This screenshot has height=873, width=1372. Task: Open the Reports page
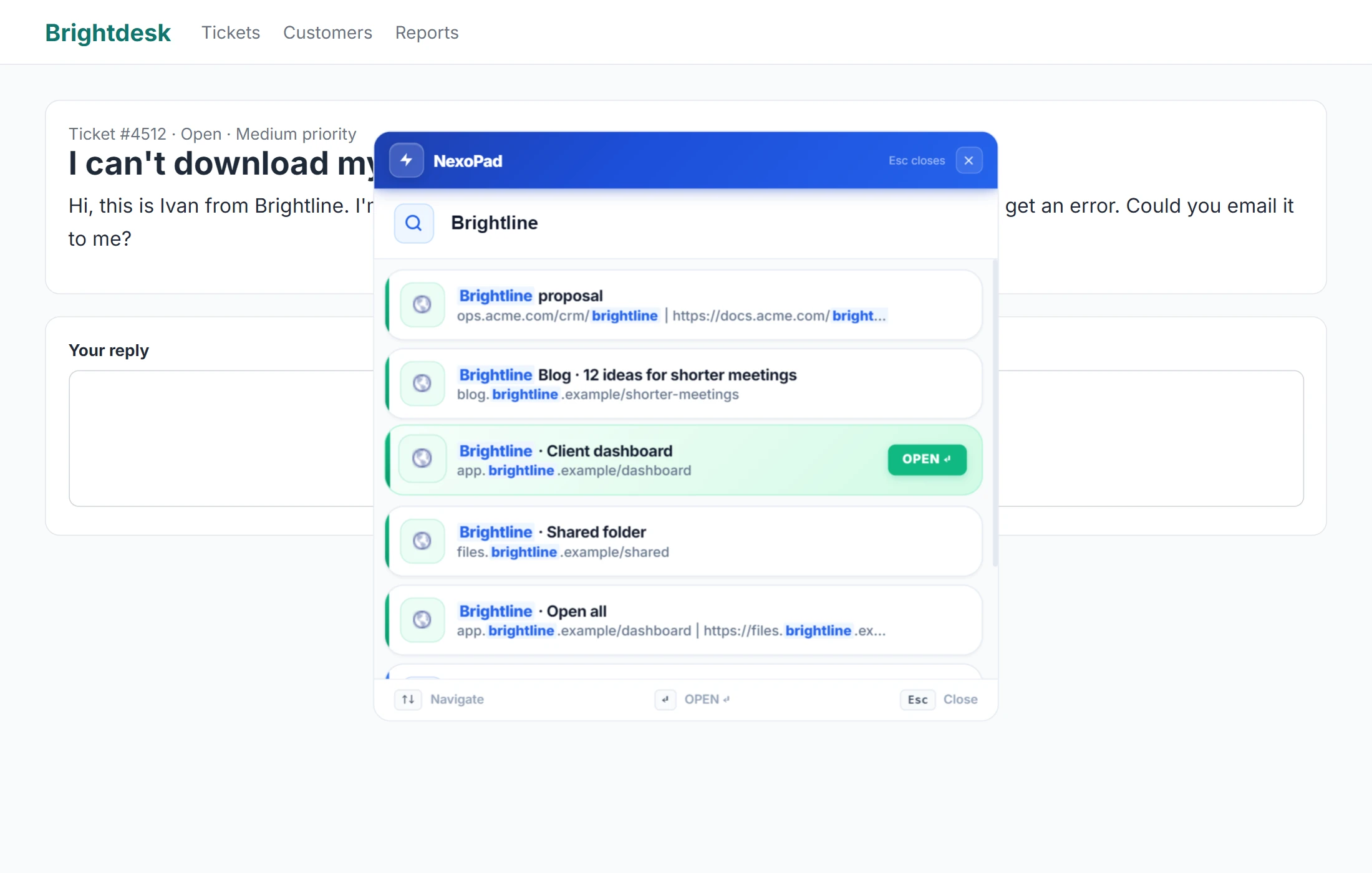(427, 32)
